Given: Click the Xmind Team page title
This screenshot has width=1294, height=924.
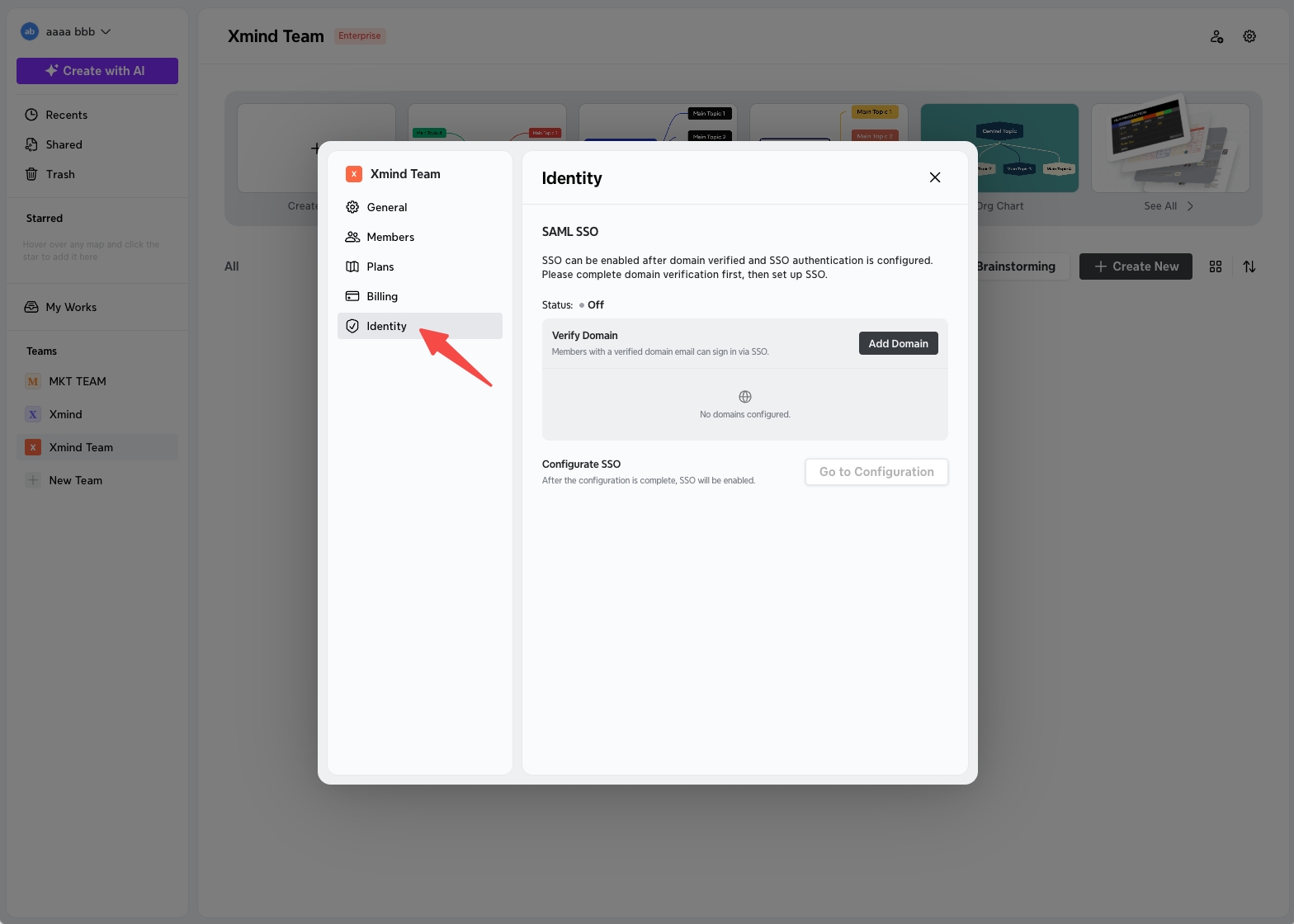Looking at the screenshot, I should [x=276, y=36].
